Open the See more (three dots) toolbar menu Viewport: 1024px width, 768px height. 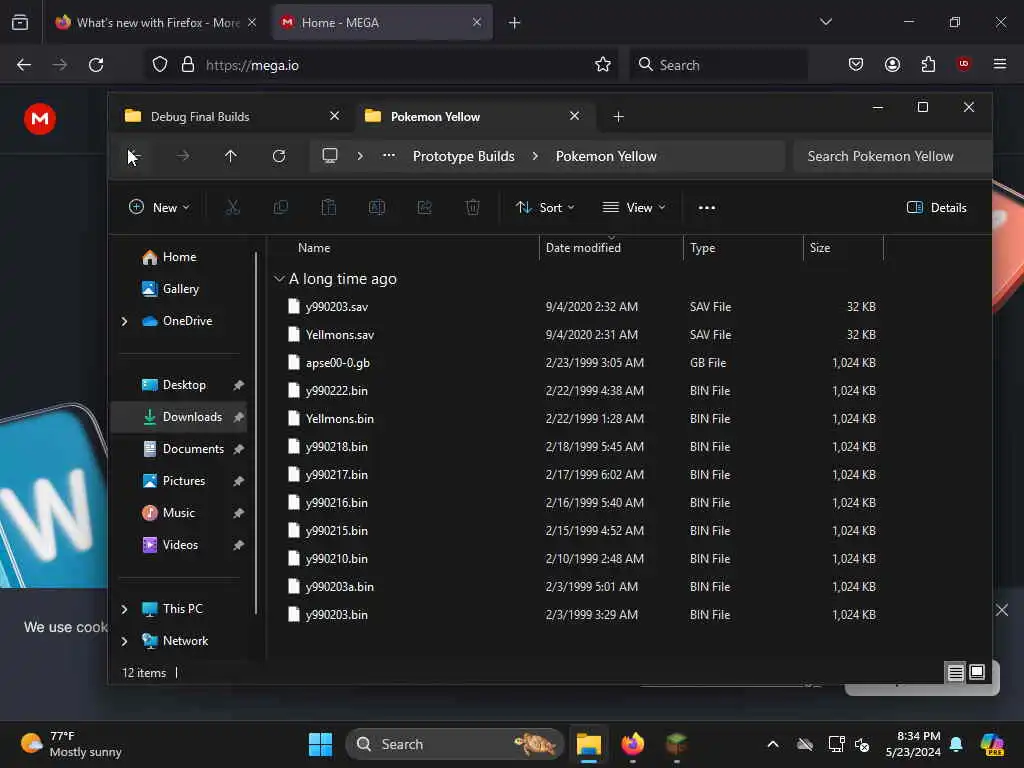[x=707, y=208]
